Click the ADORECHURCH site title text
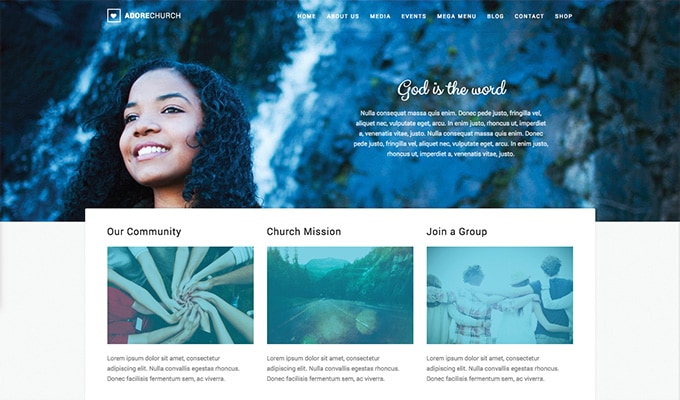Image resolution: width=680 pixels, height=400 pixels. point(153,16)
